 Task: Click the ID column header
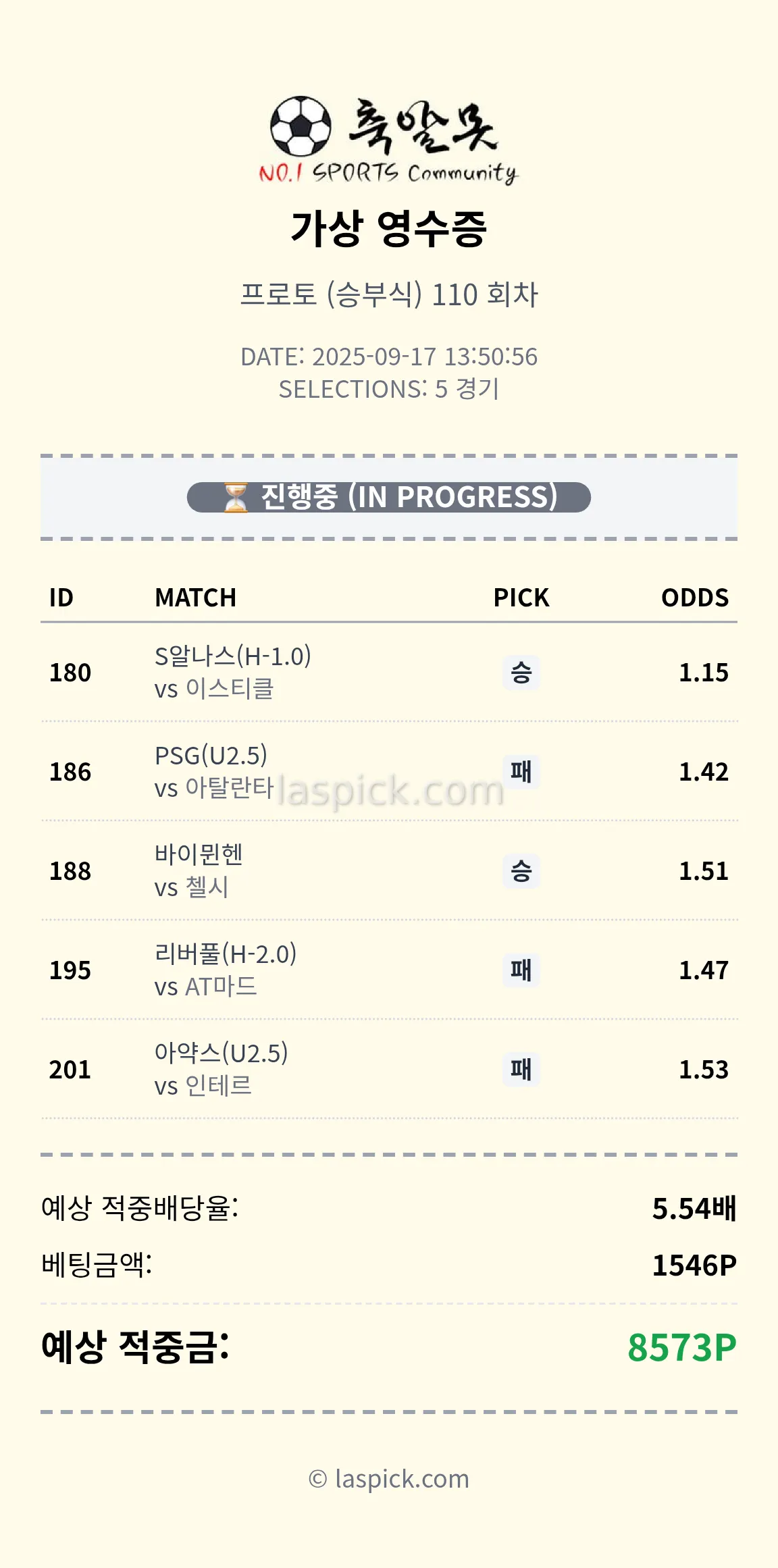click(x=61, y=598)
